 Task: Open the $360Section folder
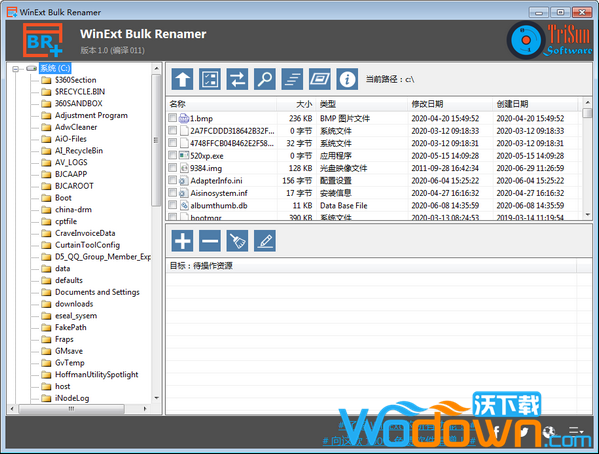coord(76,80)
